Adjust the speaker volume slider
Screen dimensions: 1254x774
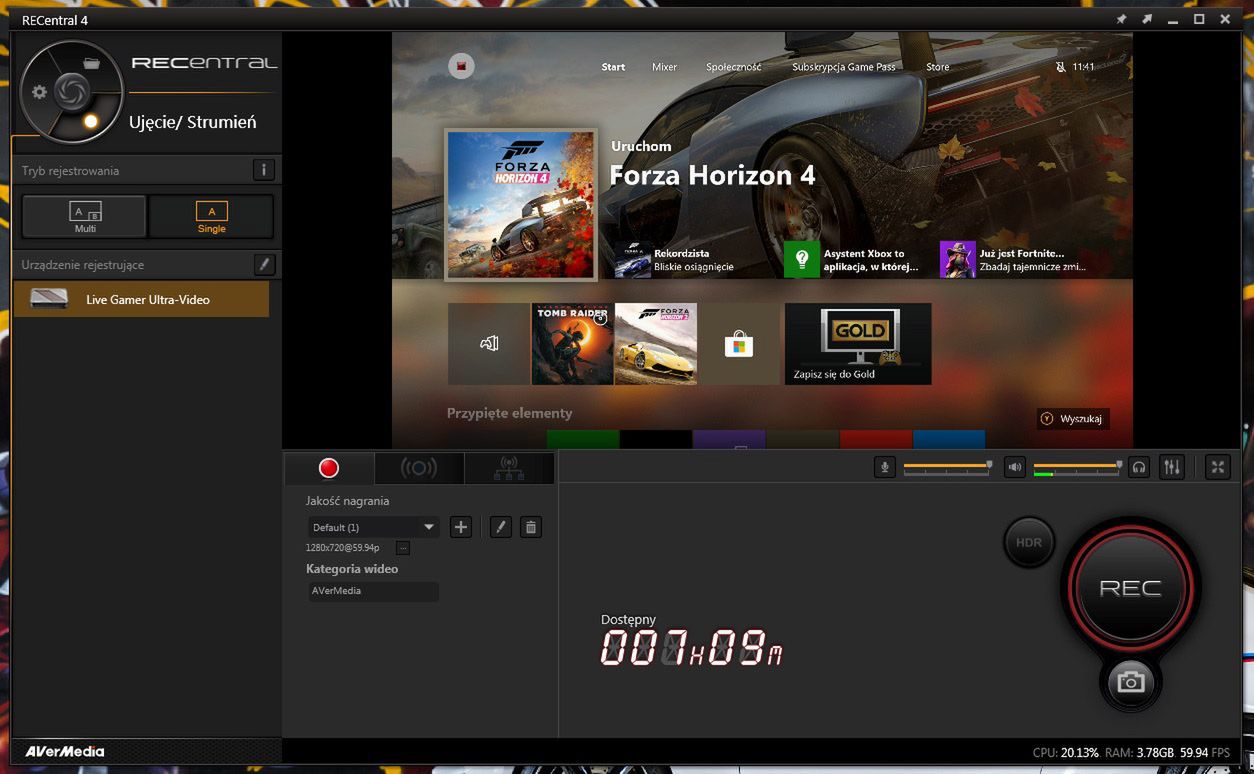pos(1078,466)
